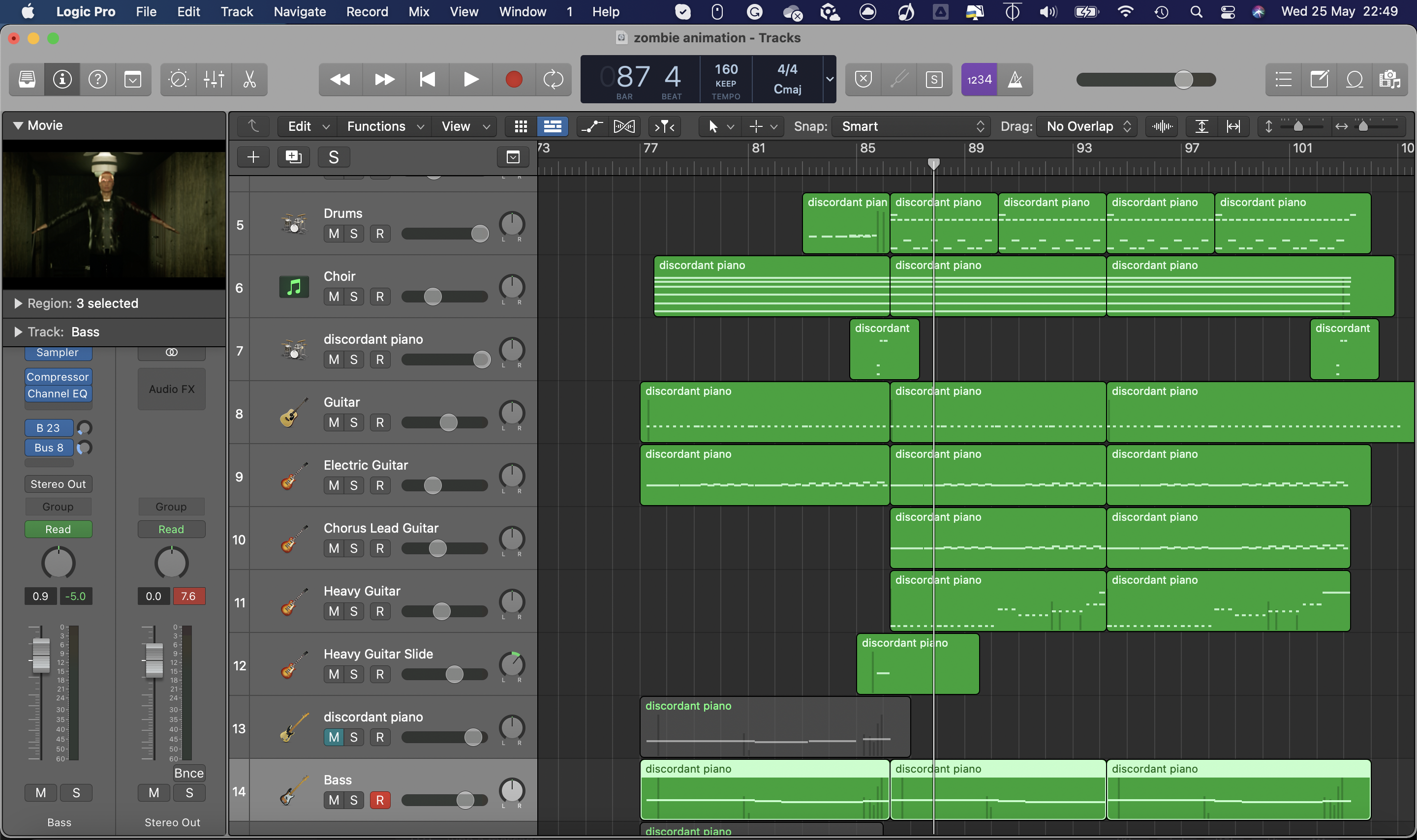This screenshot has width=1417, height=840.
Task: Open the Smart Controls dial icon
Action: point(178,79)
